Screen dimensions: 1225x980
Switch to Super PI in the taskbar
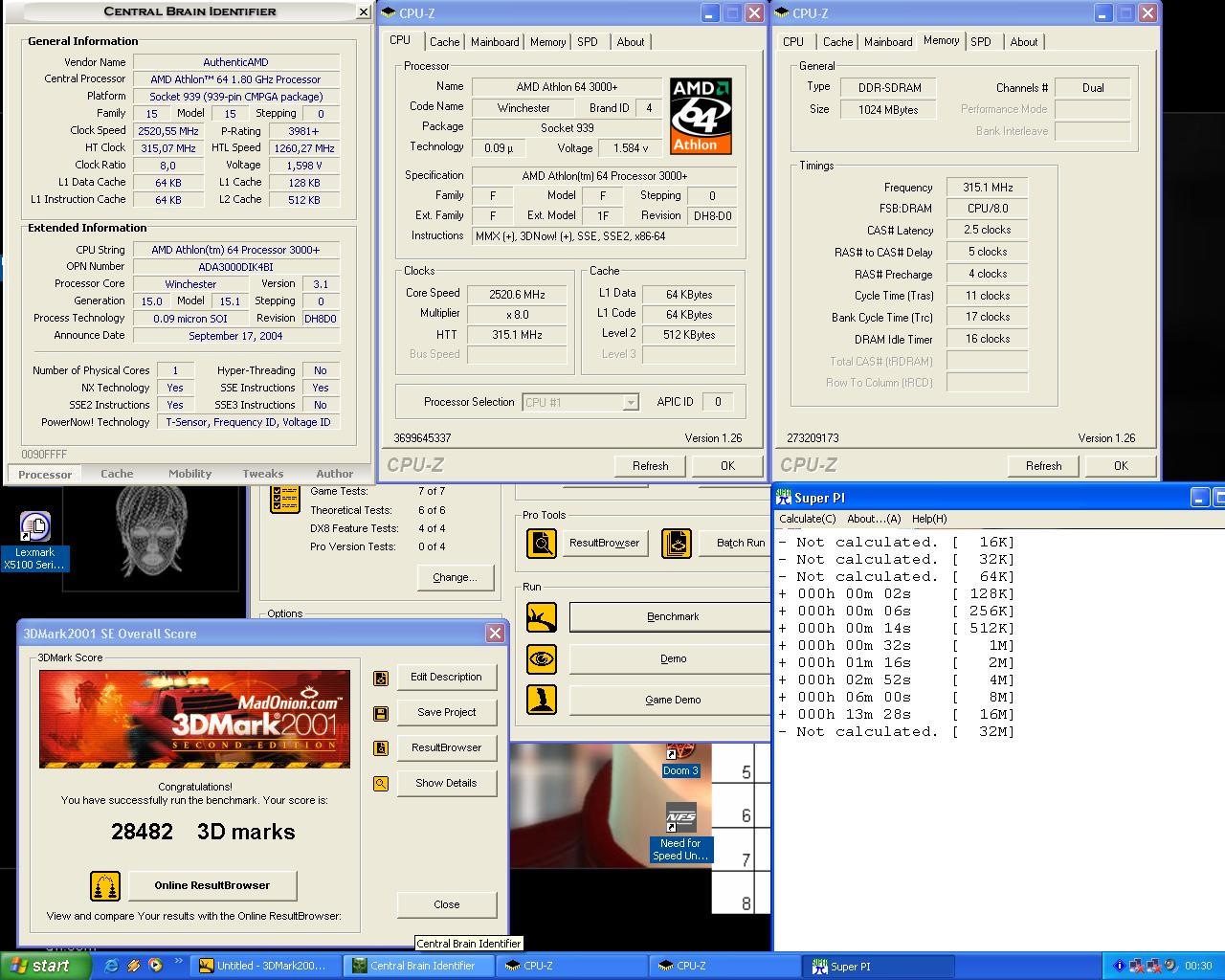click(879, 966)
